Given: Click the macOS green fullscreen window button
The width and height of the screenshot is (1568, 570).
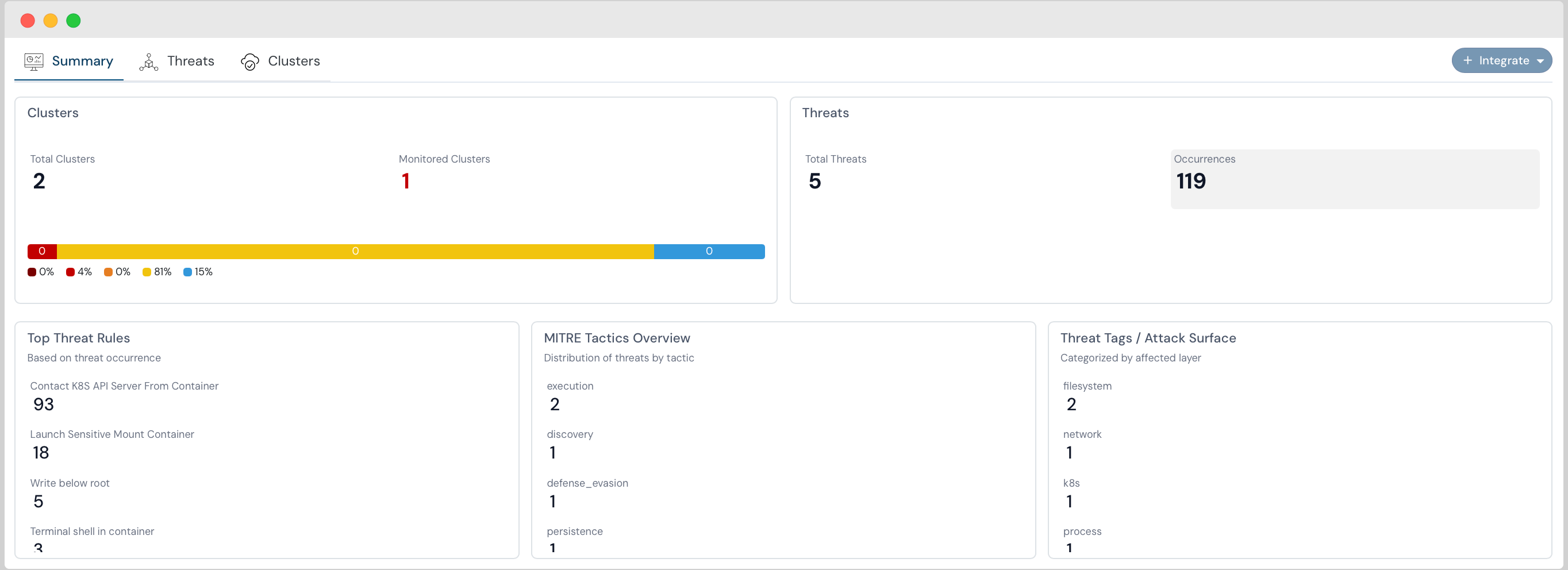Looking at the screenshot, I should pyautogui.click(x=74, y=21).
